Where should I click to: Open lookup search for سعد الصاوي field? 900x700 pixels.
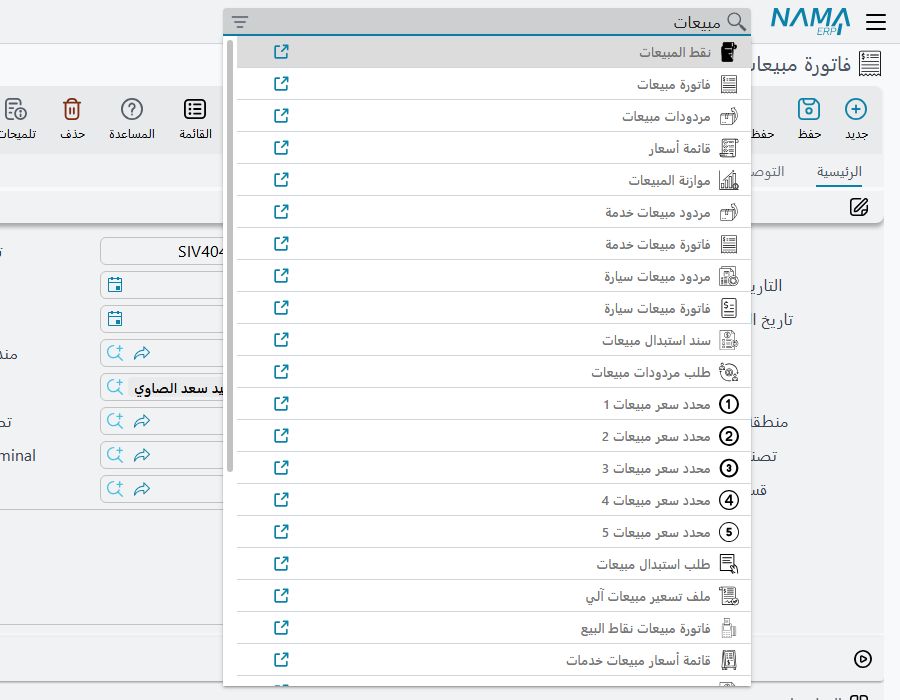[x=115, y=387]
